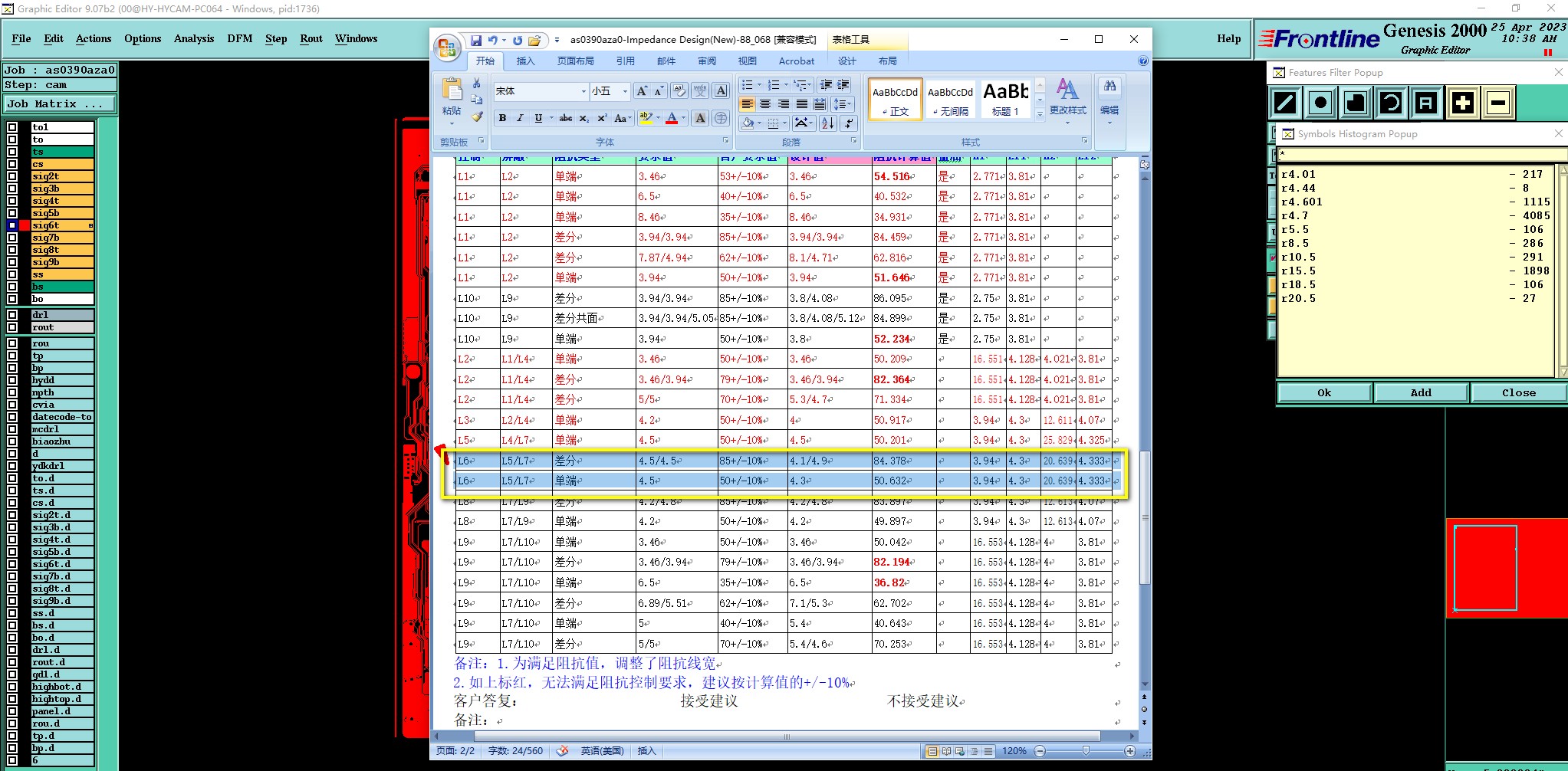
Task: Align paragraph text right
Action: click(784, 104)
